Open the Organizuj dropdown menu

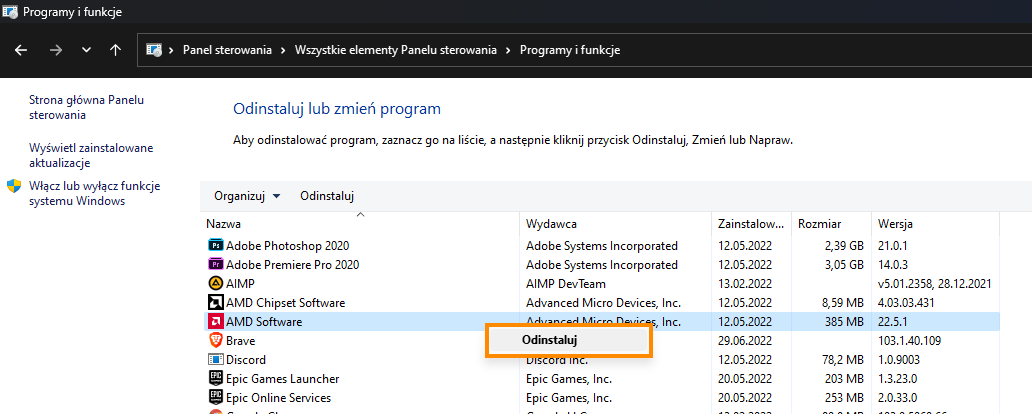coord(247,195)
